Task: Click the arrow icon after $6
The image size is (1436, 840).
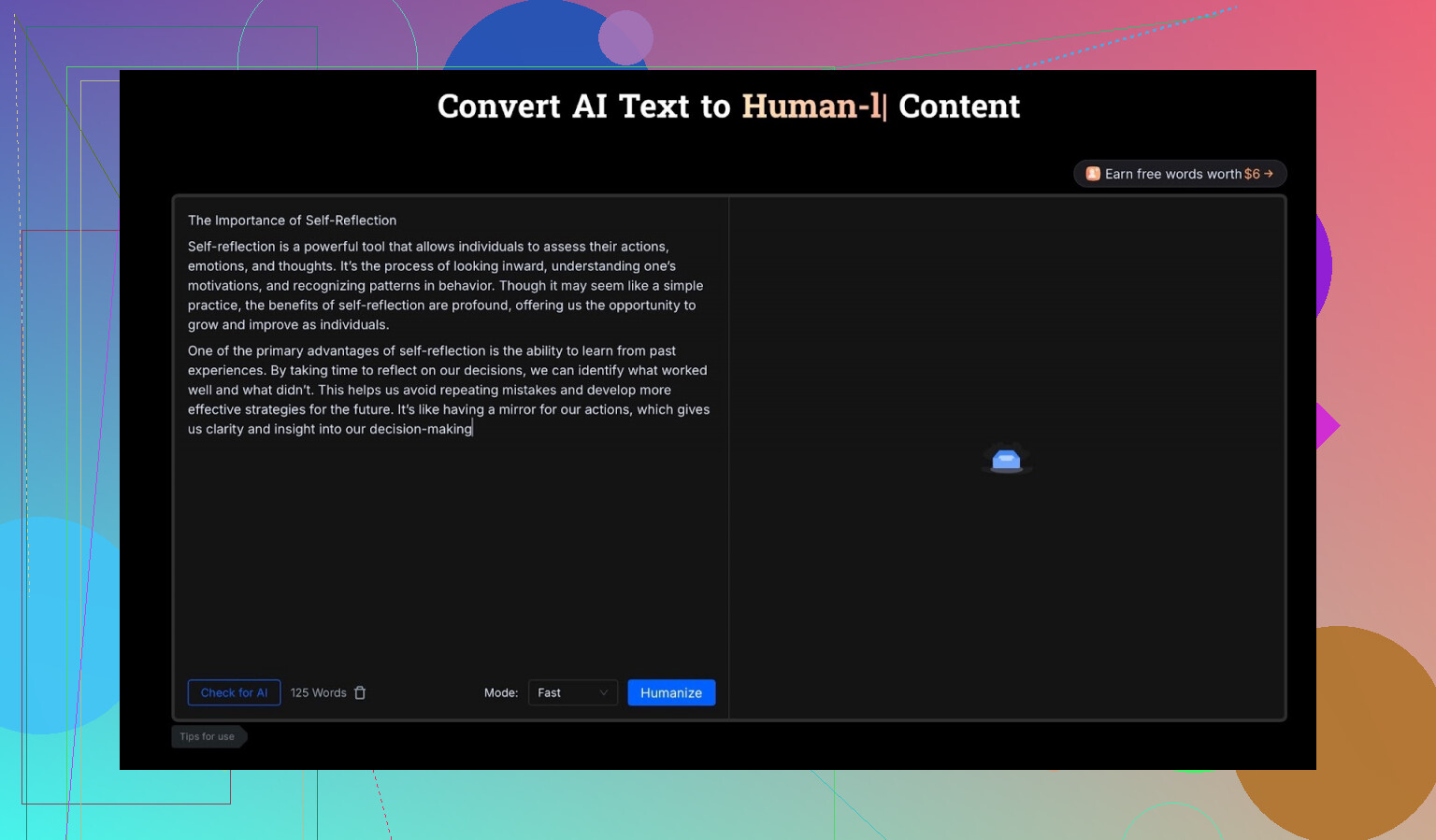Action: pos(1269,174)
